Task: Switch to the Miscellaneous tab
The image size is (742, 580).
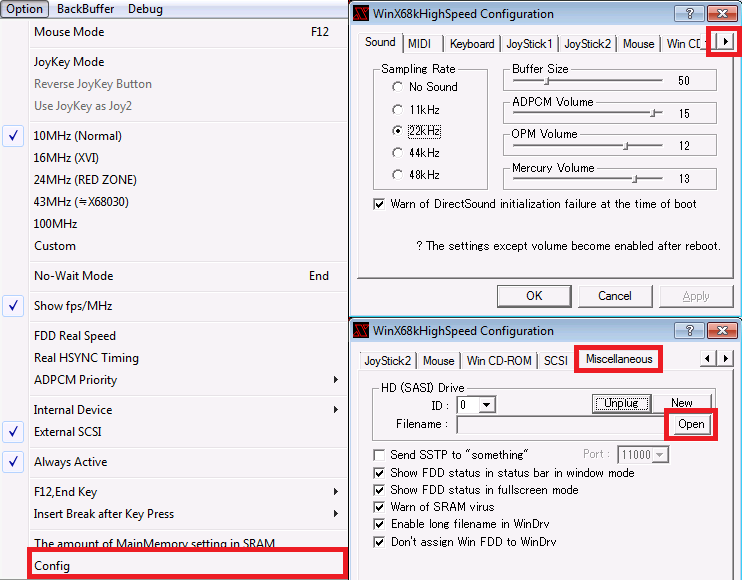Action: 619,359
